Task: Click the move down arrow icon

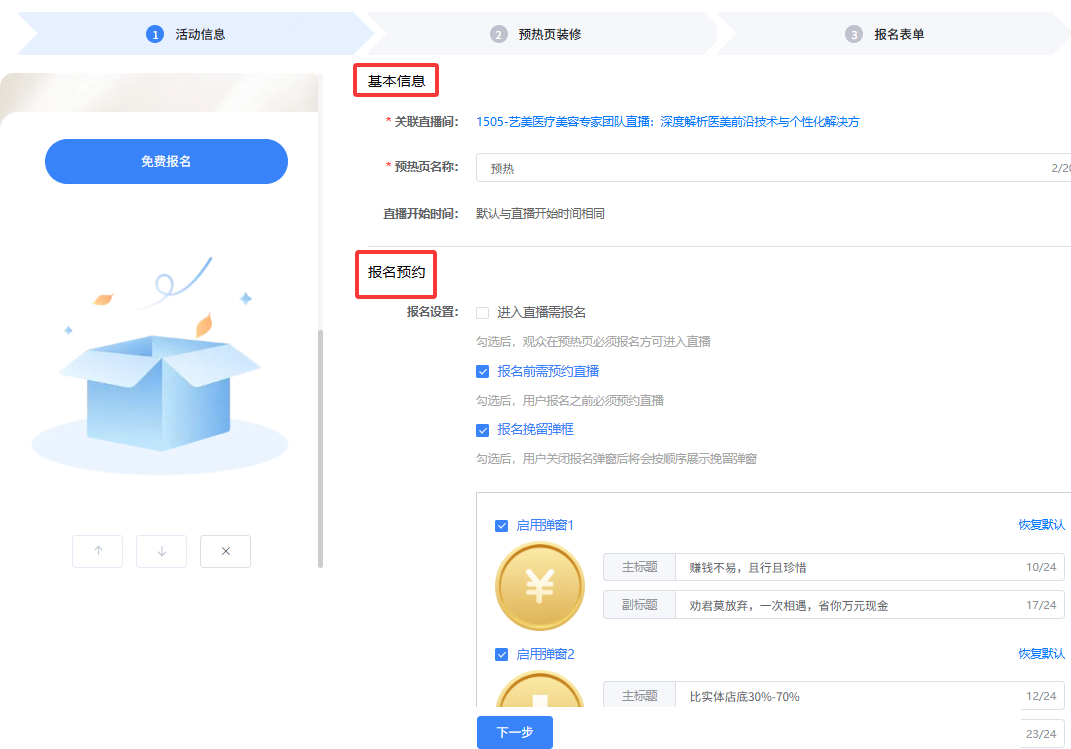Action: [162, 551]
